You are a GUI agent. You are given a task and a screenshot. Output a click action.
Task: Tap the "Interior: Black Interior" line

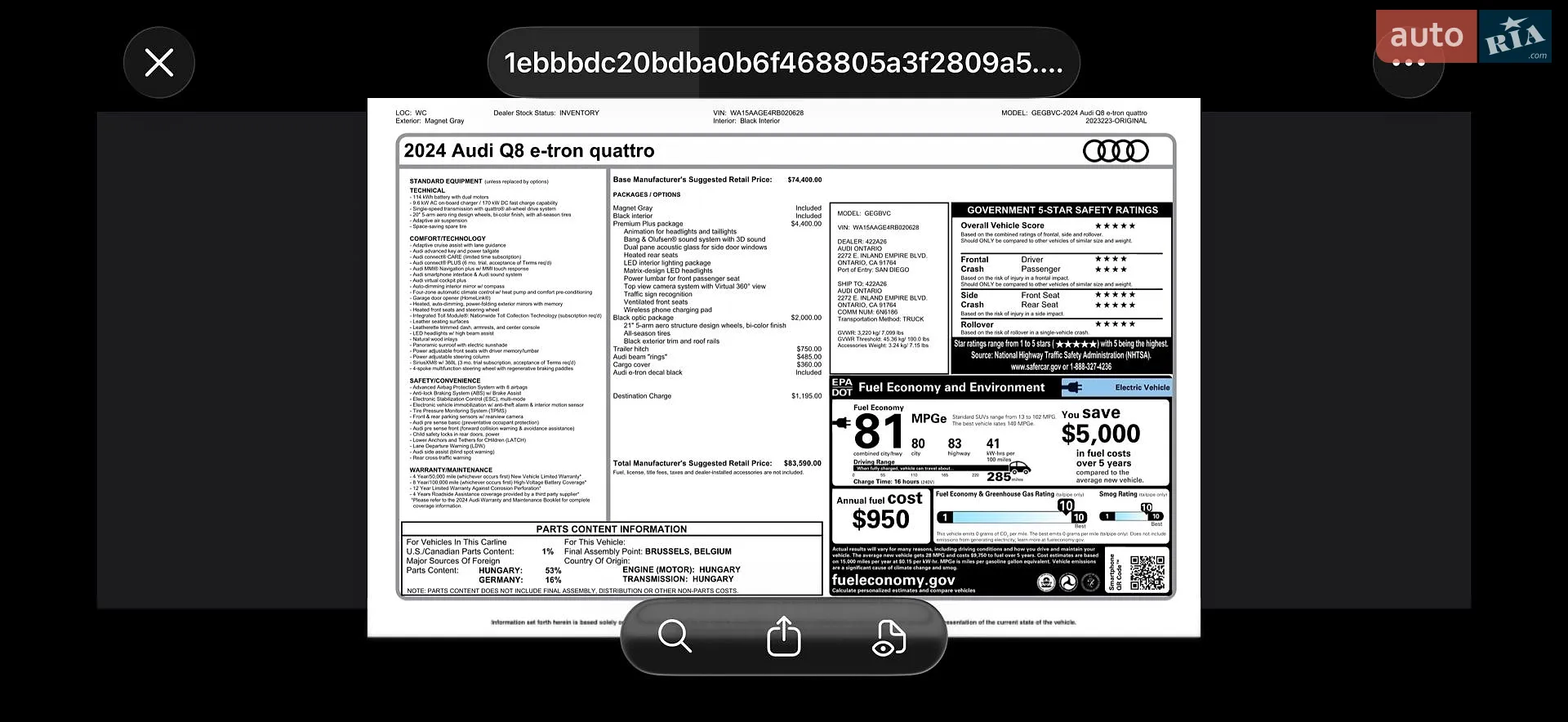coord(746,121)
